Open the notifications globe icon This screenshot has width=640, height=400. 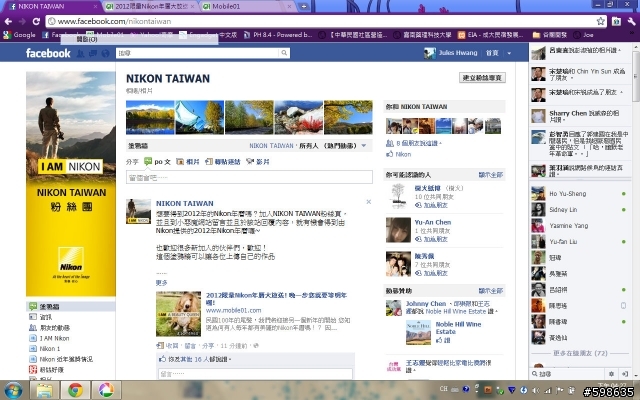pos(105,53)
